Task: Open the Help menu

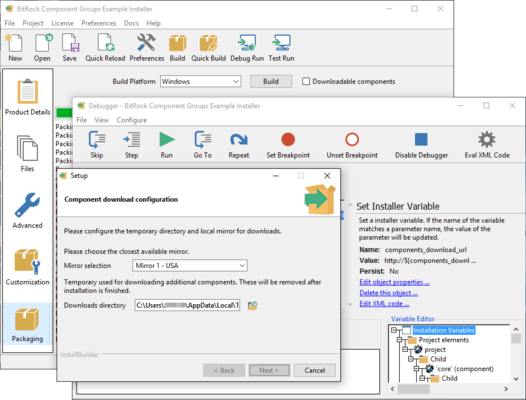Action: [x=154, y=23]
